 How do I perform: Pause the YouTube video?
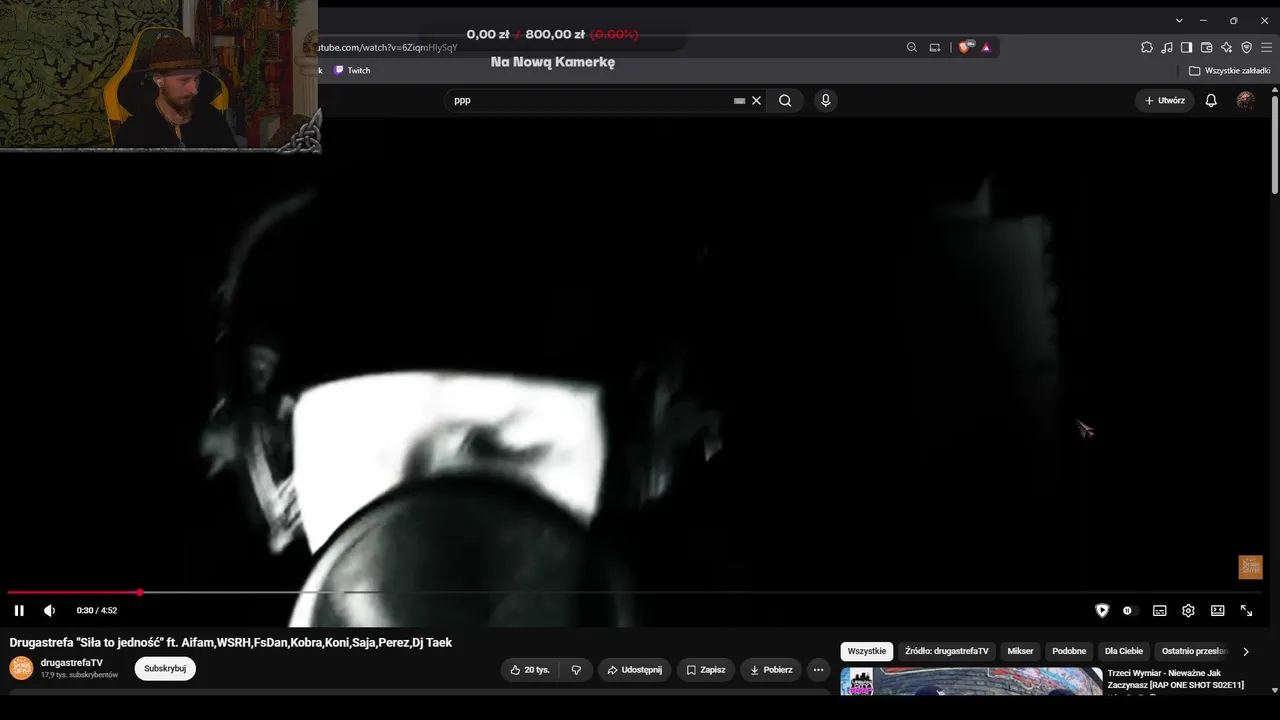click(19, 610)
